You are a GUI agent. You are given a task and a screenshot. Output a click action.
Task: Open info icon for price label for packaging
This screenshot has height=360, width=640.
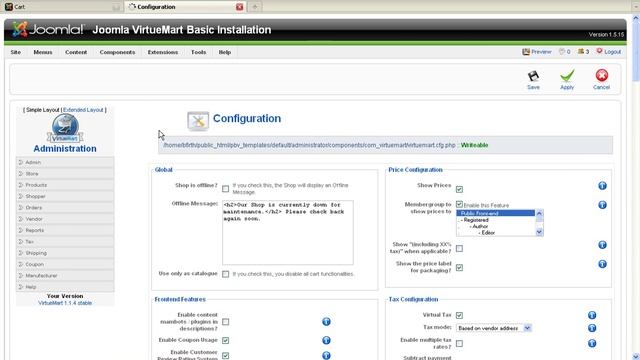click(602, 264)
